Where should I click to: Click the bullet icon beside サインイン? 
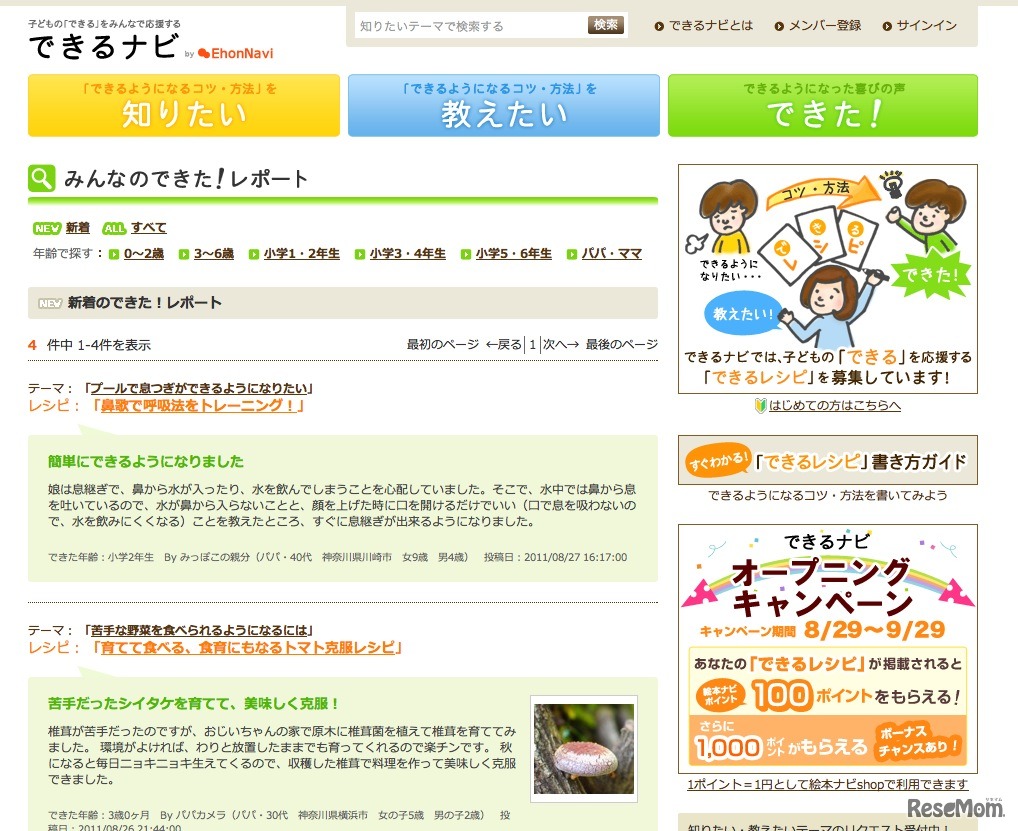point(887,27)
